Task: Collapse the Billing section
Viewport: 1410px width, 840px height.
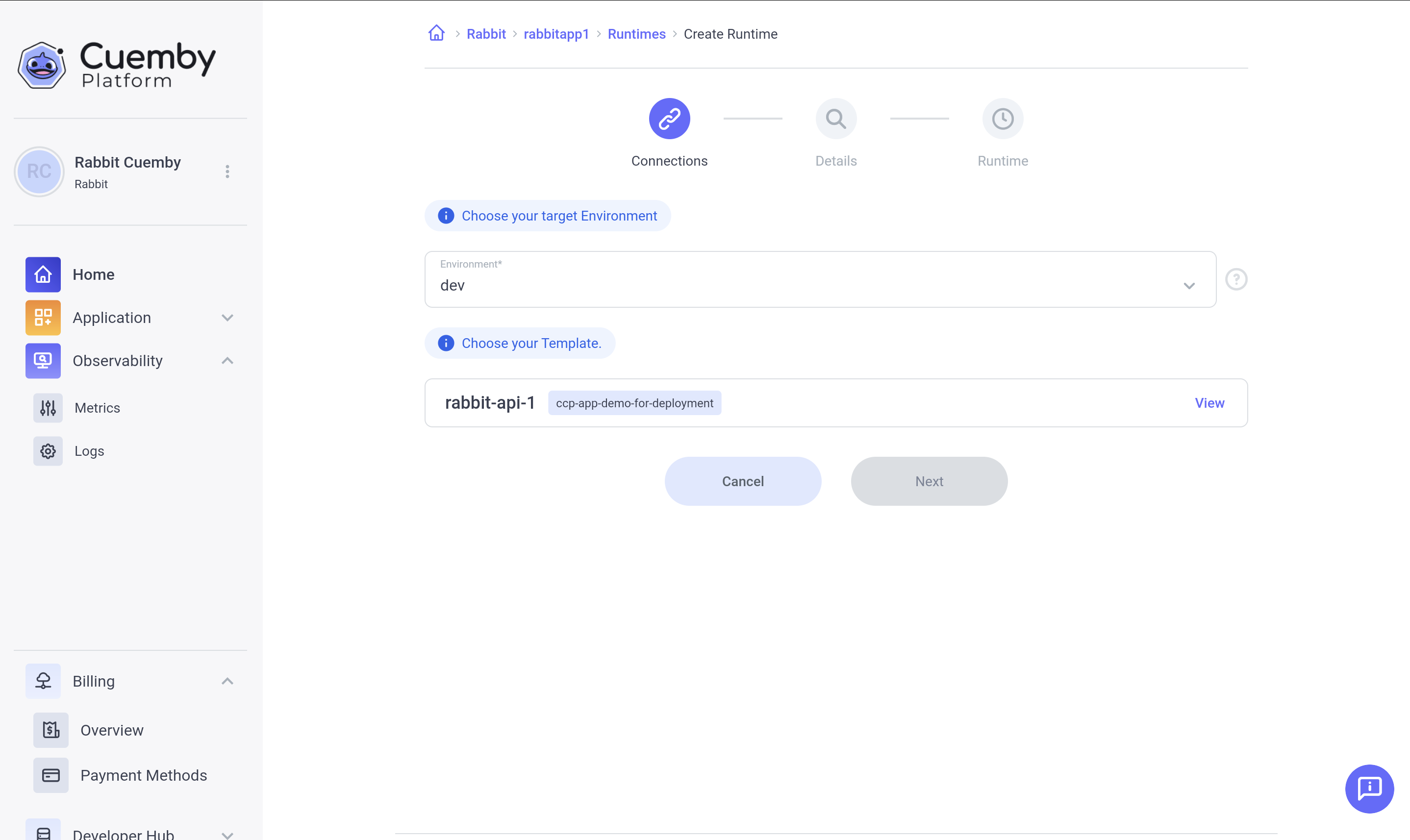Action: pos(227,681)
